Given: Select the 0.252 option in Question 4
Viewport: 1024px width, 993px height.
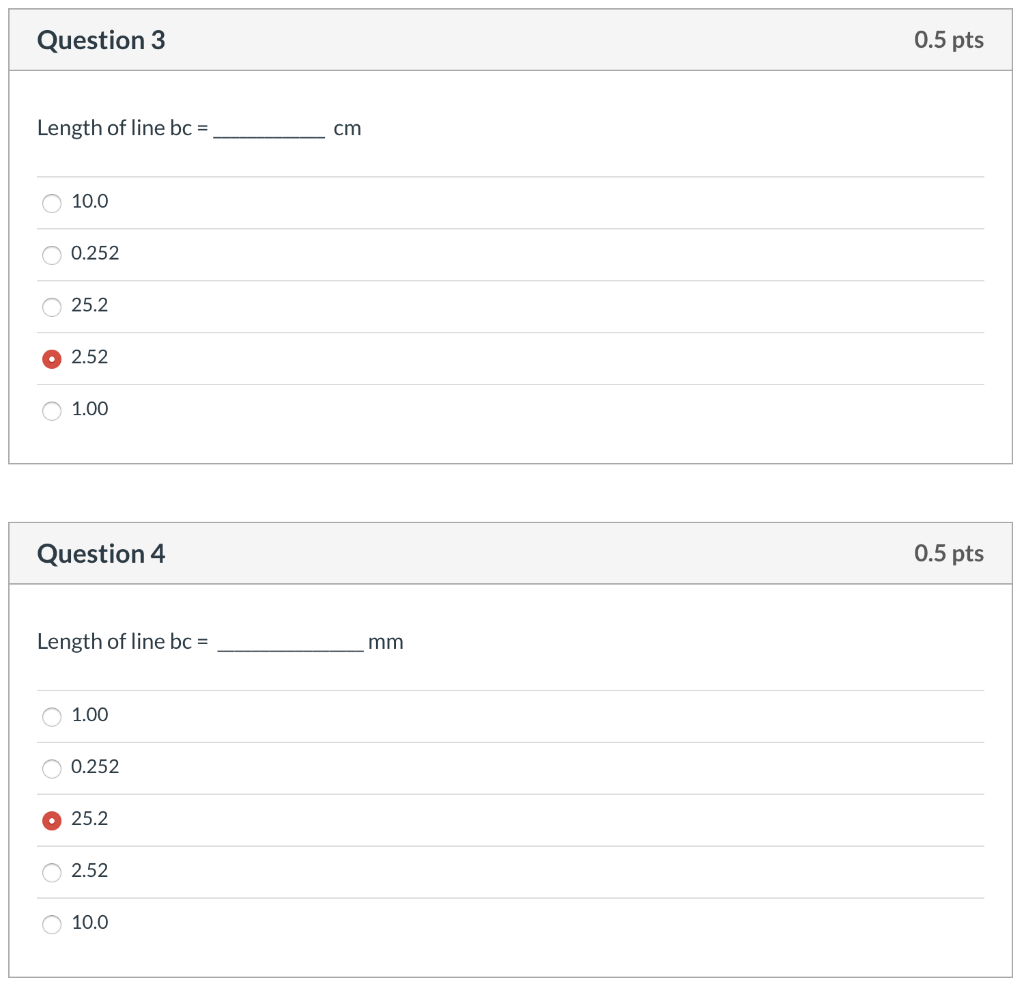Looking at the screenshot, I should click(51, 768).
